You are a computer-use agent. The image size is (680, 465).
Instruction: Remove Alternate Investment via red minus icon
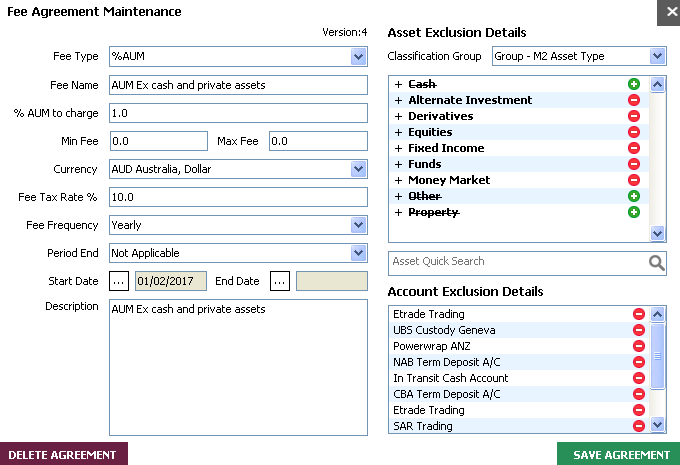point(633,101)
